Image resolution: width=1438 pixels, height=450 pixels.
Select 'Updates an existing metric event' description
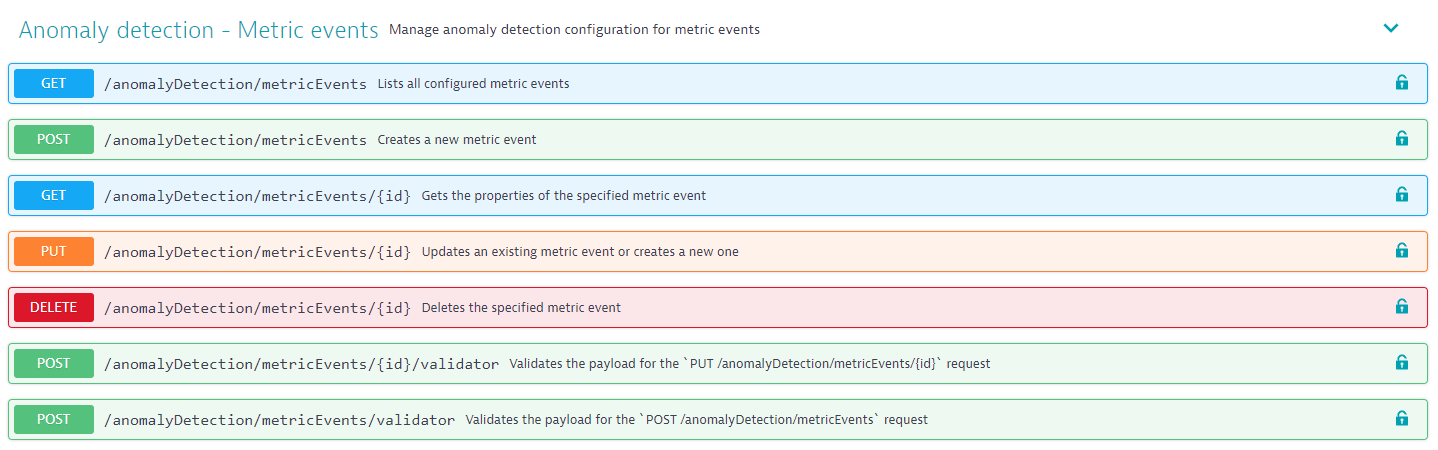580,252
